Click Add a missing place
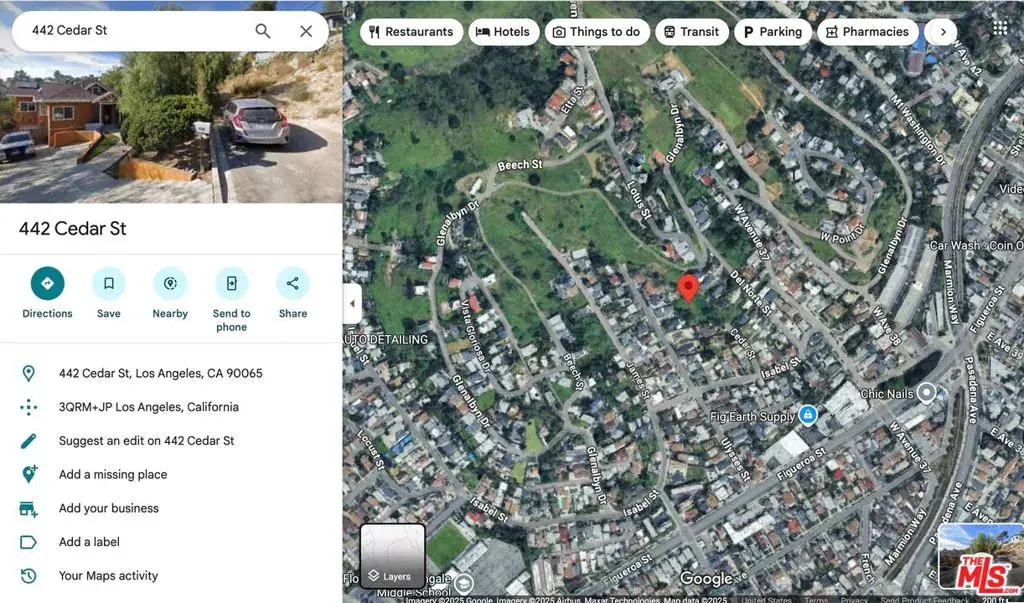Image resolution: width=1024 pixels, height=603 pixels. click(x=113, y=475)
